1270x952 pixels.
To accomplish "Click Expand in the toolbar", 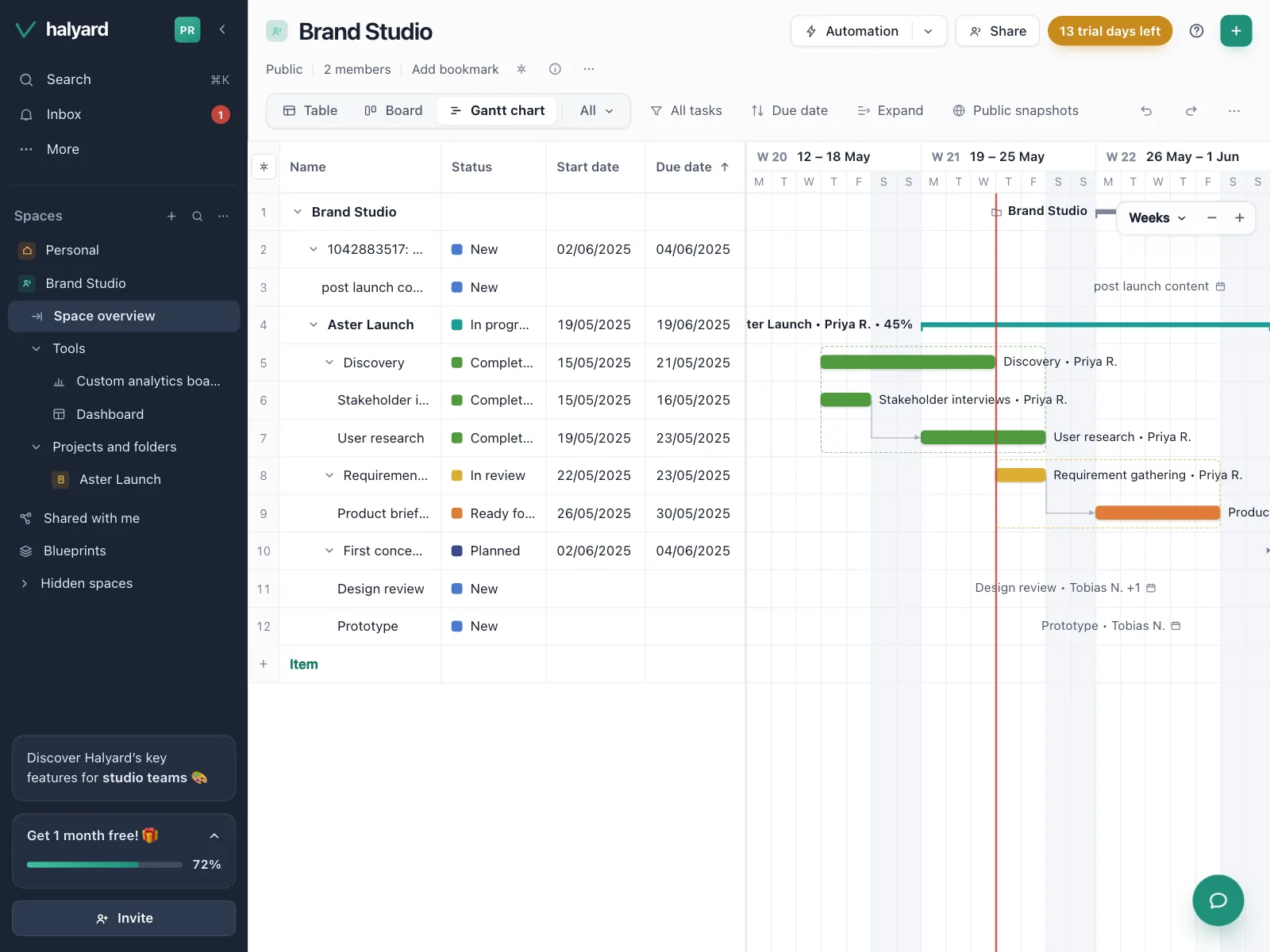I will pos(890,111).
